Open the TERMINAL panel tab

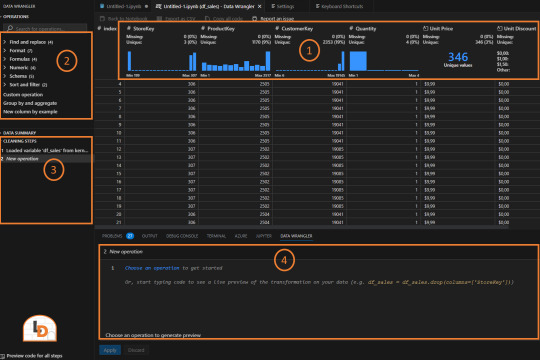coord(216,236)
